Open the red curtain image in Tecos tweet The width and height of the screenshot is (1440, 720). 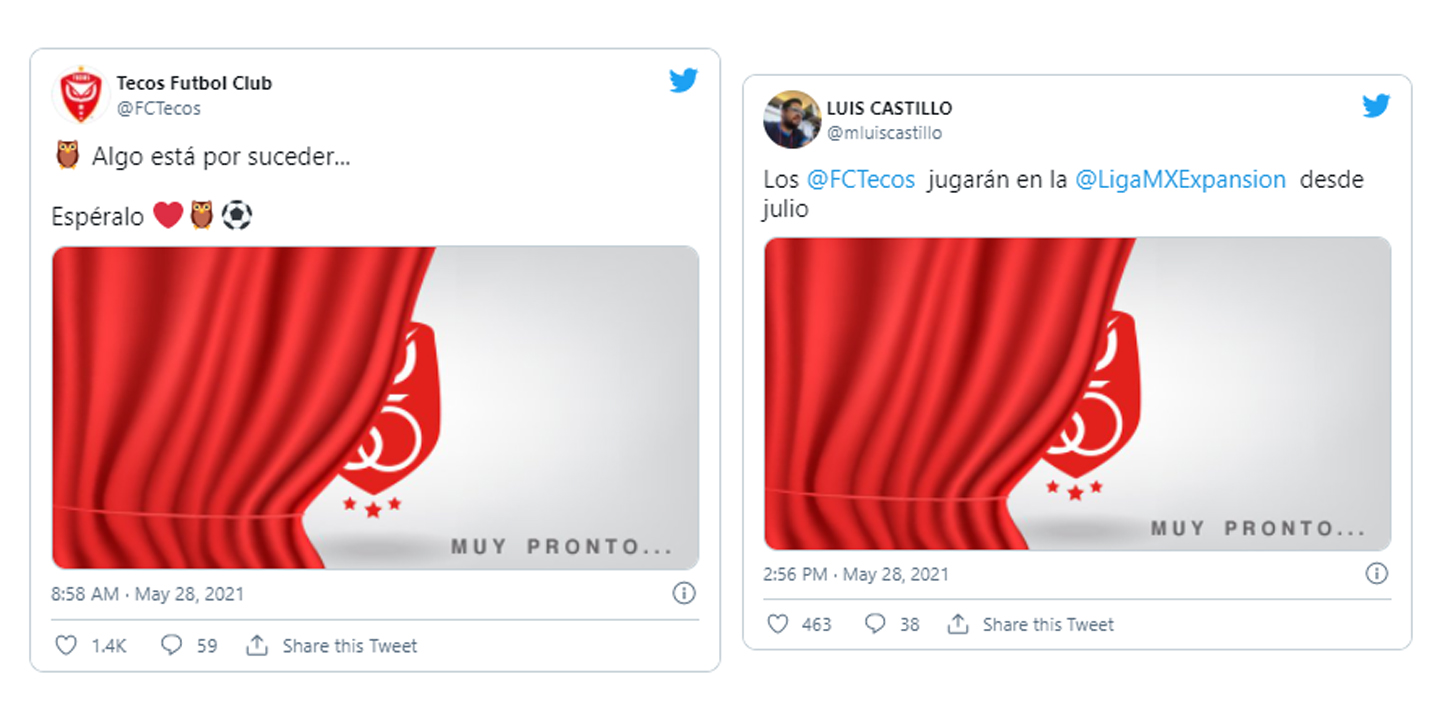point(375,408)
